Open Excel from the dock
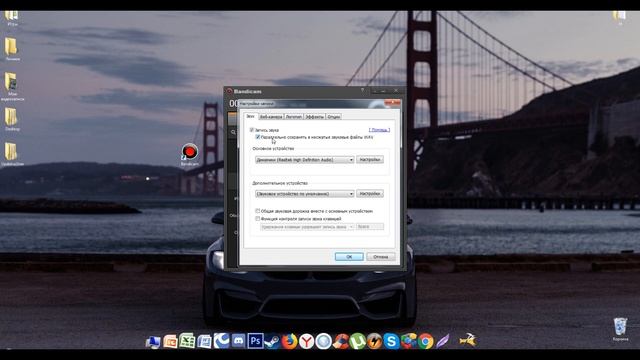The height and width of the screenshot is (360, 640). (x=187, y=341)
